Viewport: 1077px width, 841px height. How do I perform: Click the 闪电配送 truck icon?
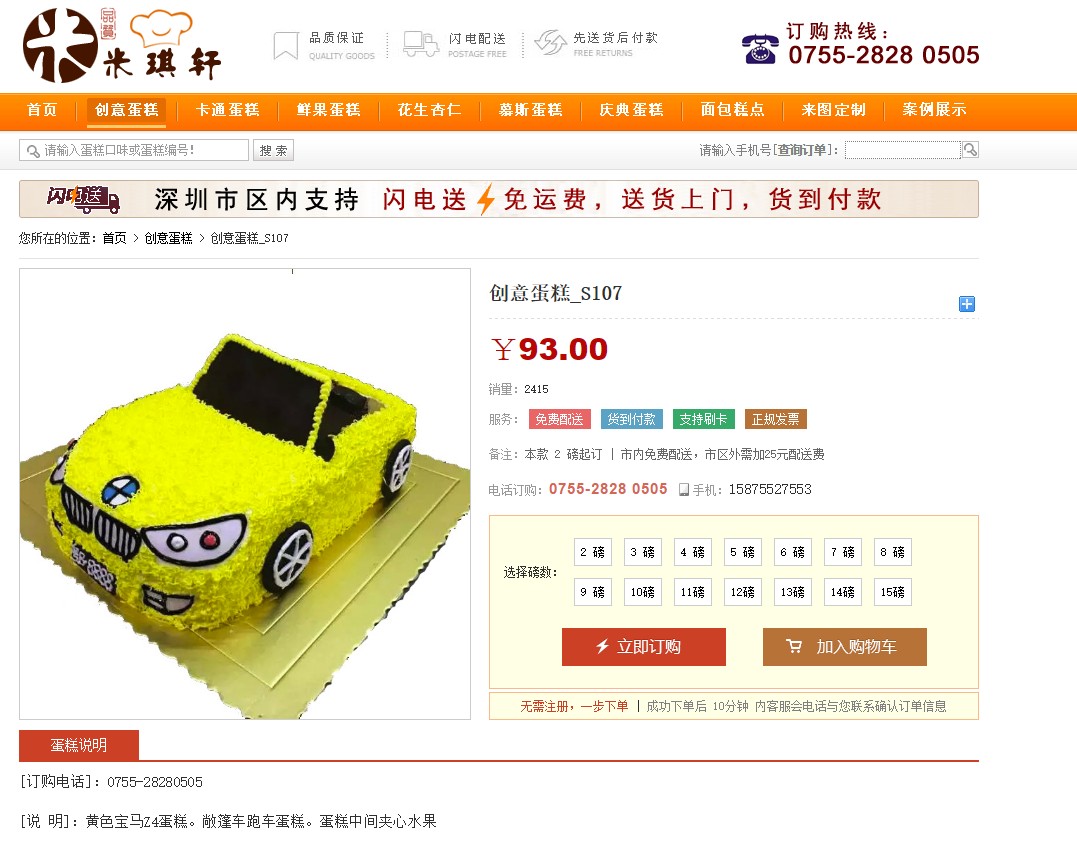tap(420, 44)
